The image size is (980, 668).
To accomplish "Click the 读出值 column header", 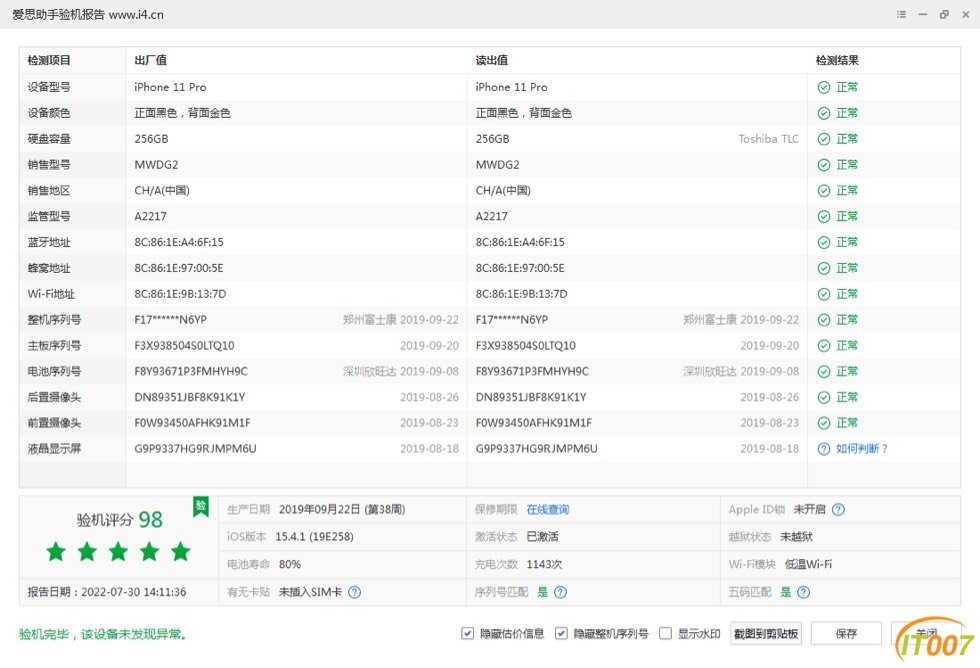I will (492, 61).
